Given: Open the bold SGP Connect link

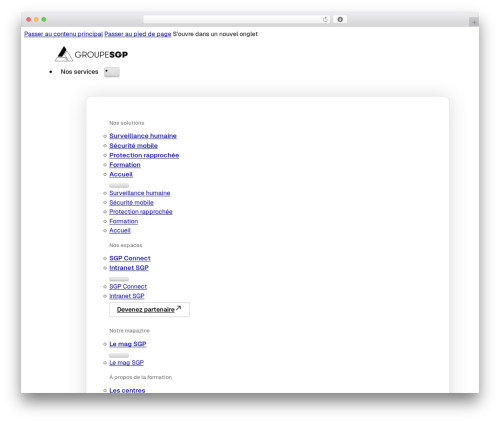Looking at the screenshot, I should (130, 258).
